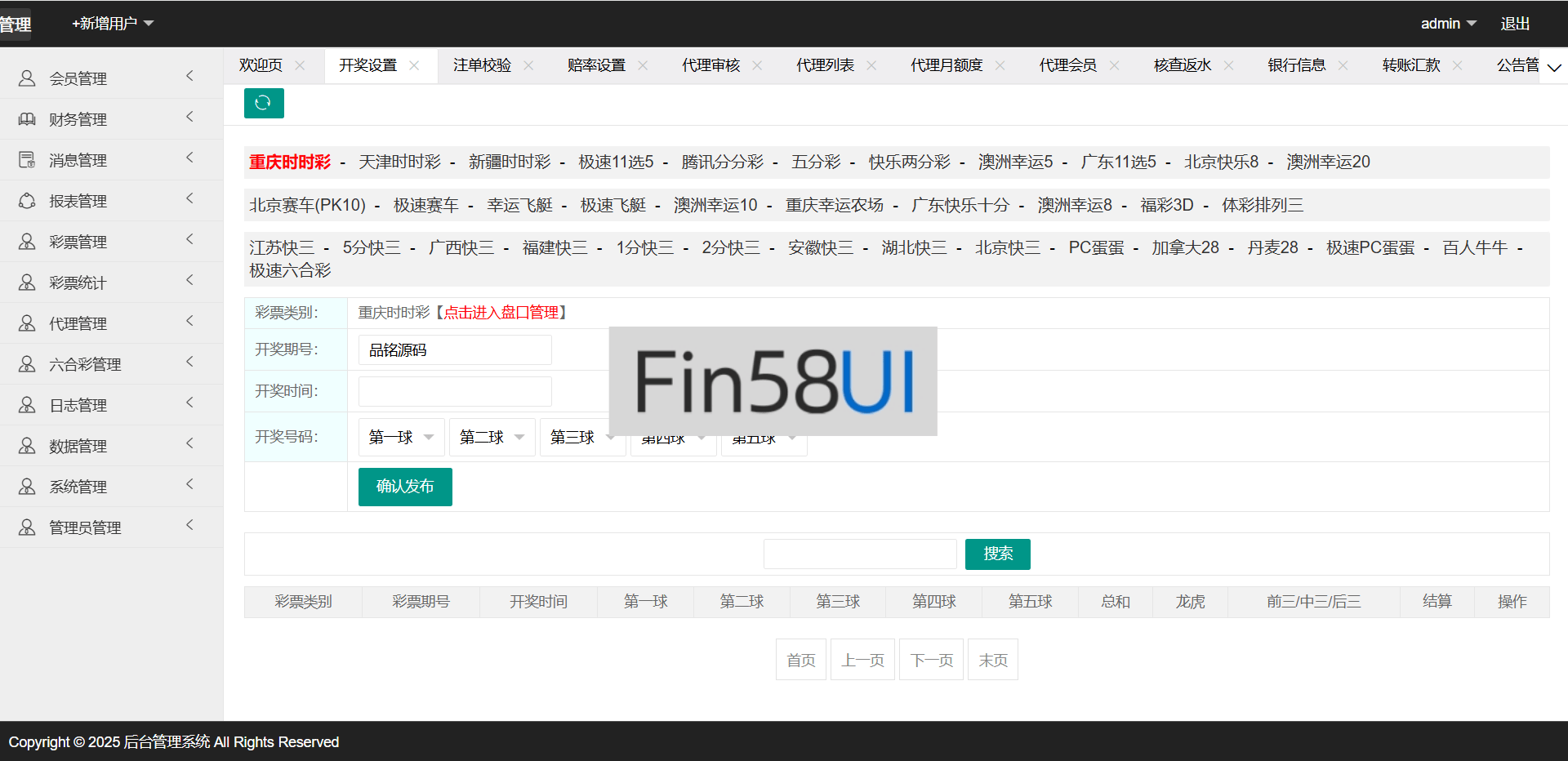Switch to the 代理列表 tab

point(825,65)
